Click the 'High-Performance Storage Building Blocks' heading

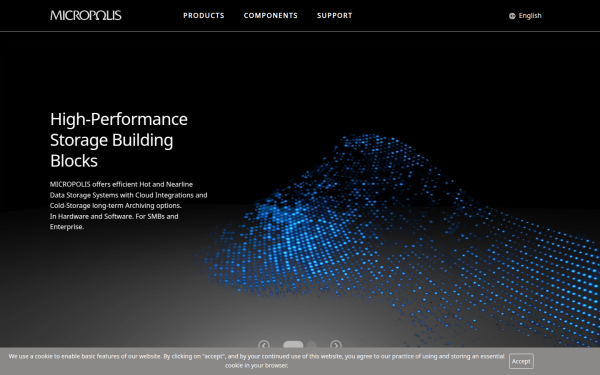tap(119, 140)
